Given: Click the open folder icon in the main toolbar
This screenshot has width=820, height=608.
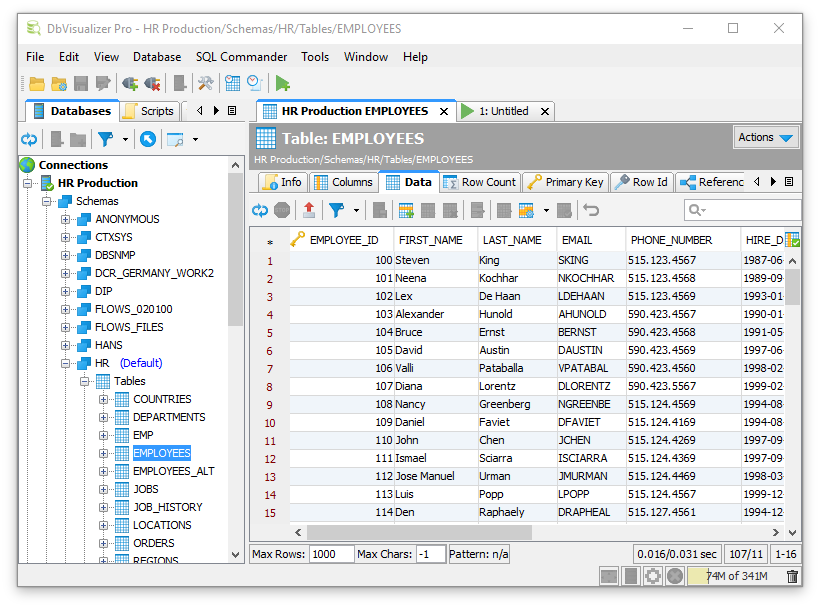Looking at the screenshot, I should (37, 84).
